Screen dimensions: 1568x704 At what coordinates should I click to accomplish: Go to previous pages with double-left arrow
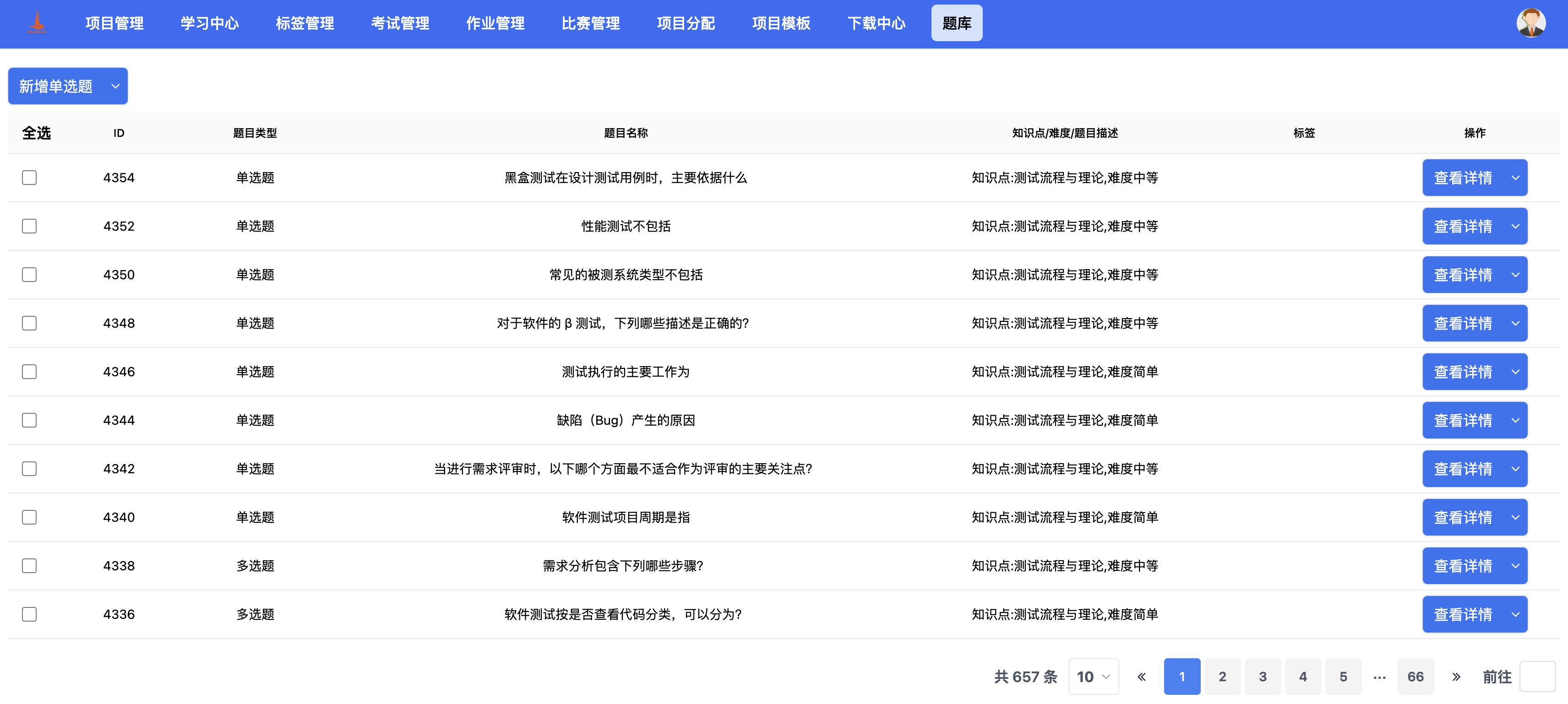(1141, 676)
